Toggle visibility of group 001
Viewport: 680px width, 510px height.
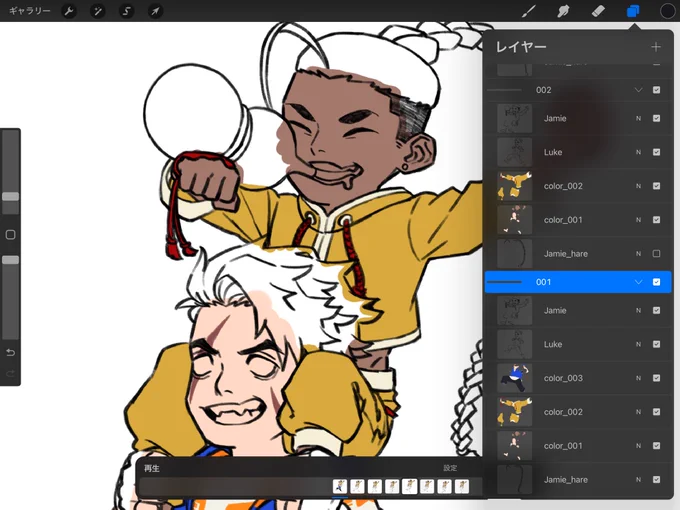[x=657, y=282]
